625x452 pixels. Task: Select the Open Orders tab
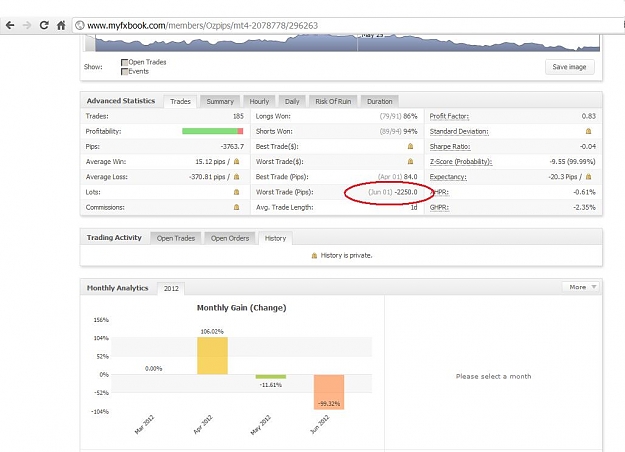[230, 238]
